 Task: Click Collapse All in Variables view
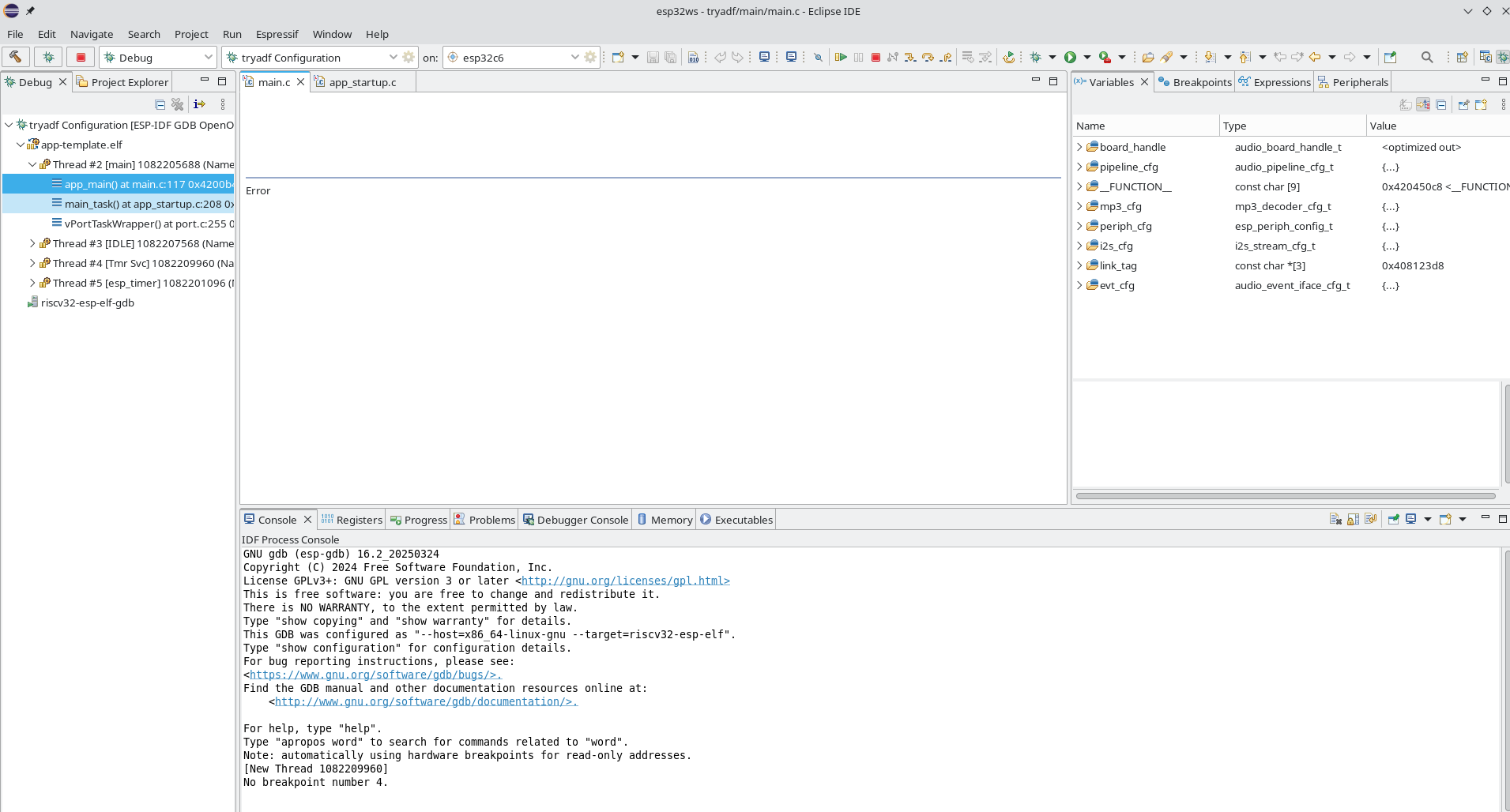pyautogui.click(x=1441, y=104)
